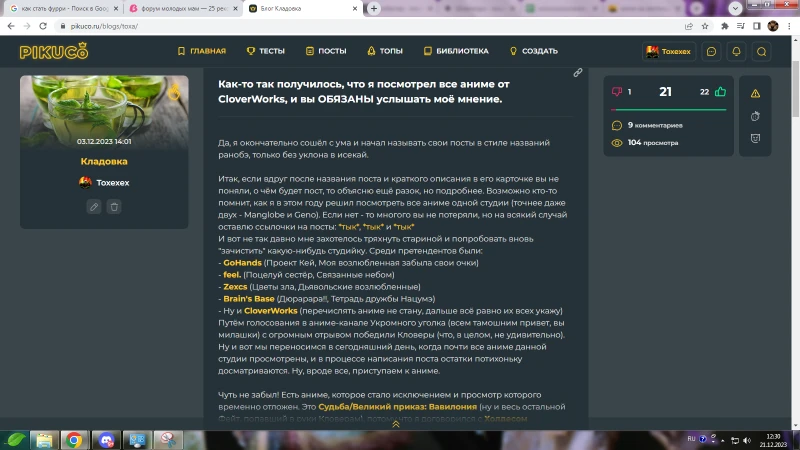The height and width of the screenshot is (450, 800).
Task: Show hidden tray icons arrow
Action: pos(722,440)
